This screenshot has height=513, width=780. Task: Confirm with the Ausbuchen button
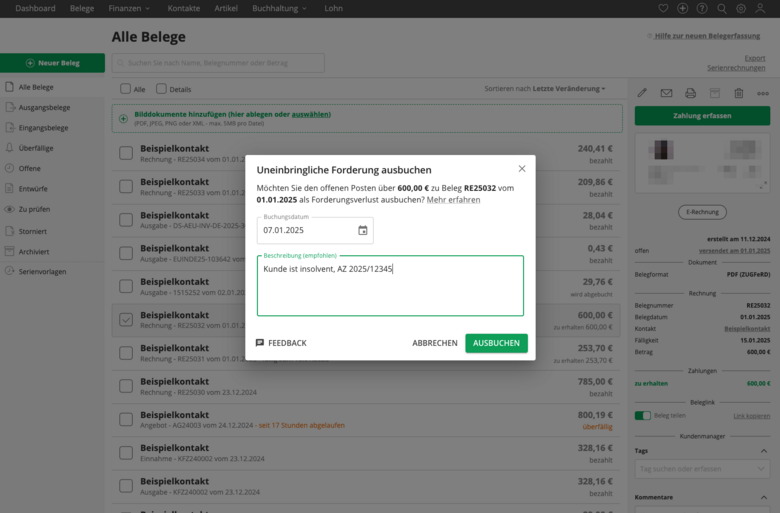tap(496, 343)
